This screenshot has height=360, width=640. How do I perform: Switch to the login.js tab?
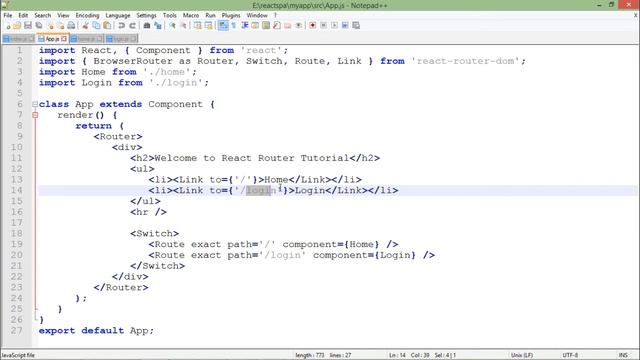[121, 39]
